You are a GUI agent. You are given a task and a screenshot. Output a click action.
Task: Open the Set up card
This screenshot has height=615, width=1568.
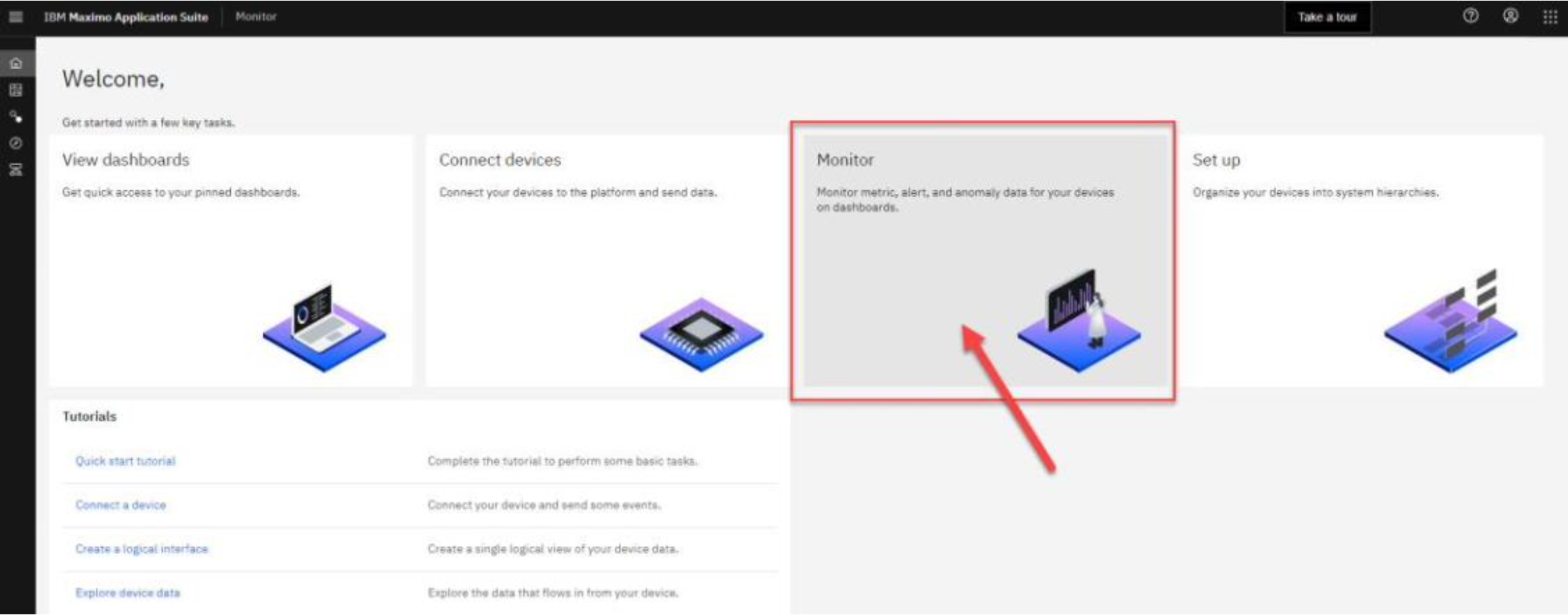tap(1361, 261)
